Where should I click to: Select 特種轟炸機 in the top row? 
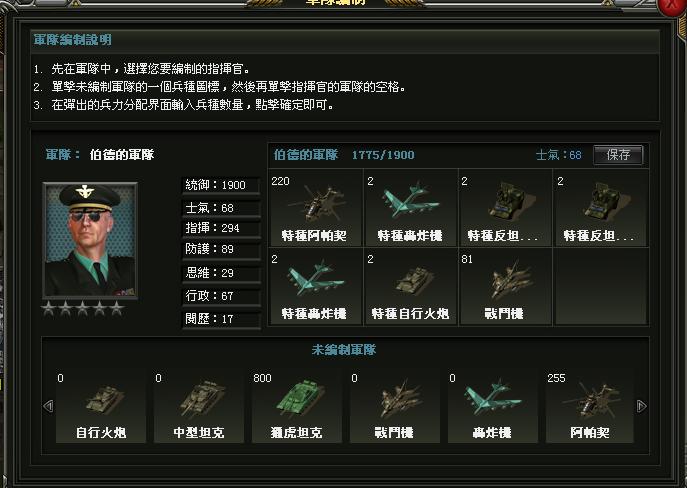pos(411,208)
